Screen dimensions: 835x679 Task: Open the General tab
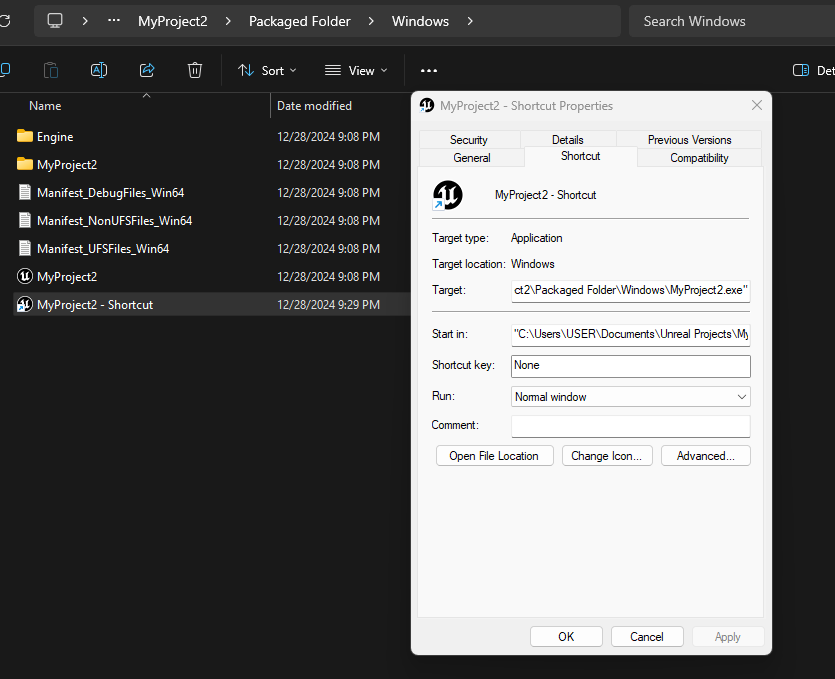coord(471,158)
